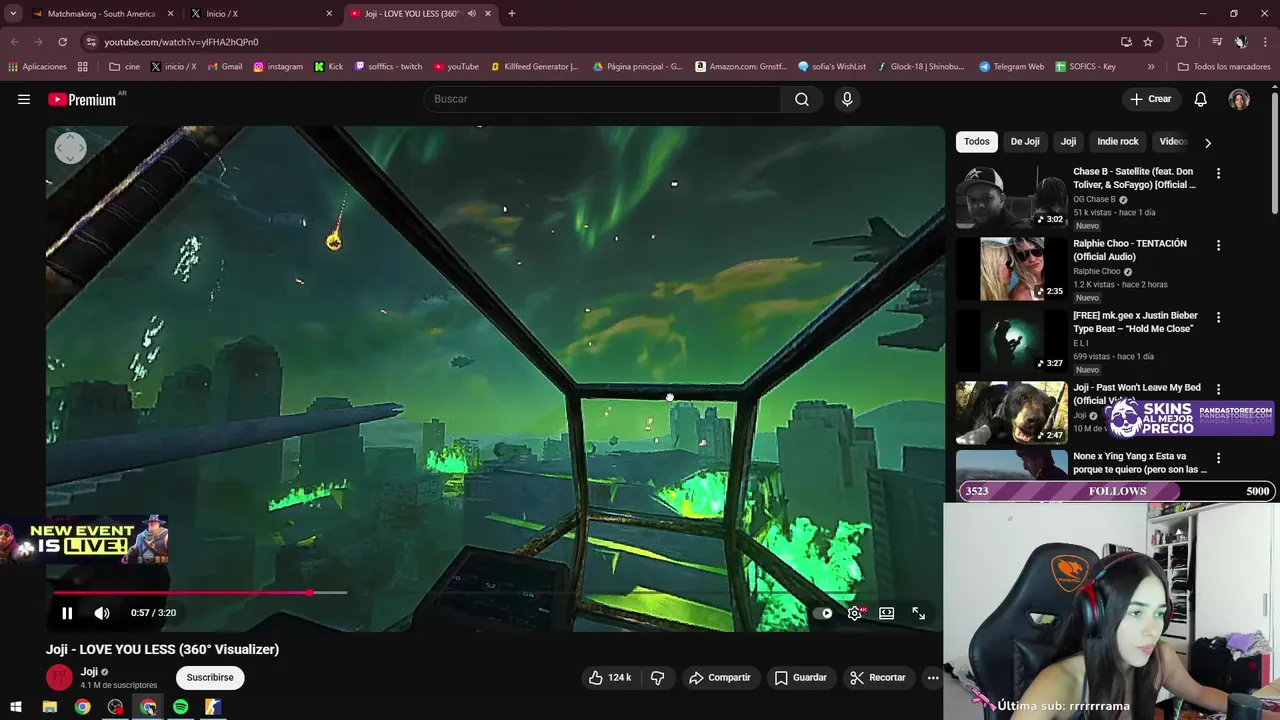Open the cine bookmarks folder
Viewport: 1280px width, 720px height.
pos(124,67)
